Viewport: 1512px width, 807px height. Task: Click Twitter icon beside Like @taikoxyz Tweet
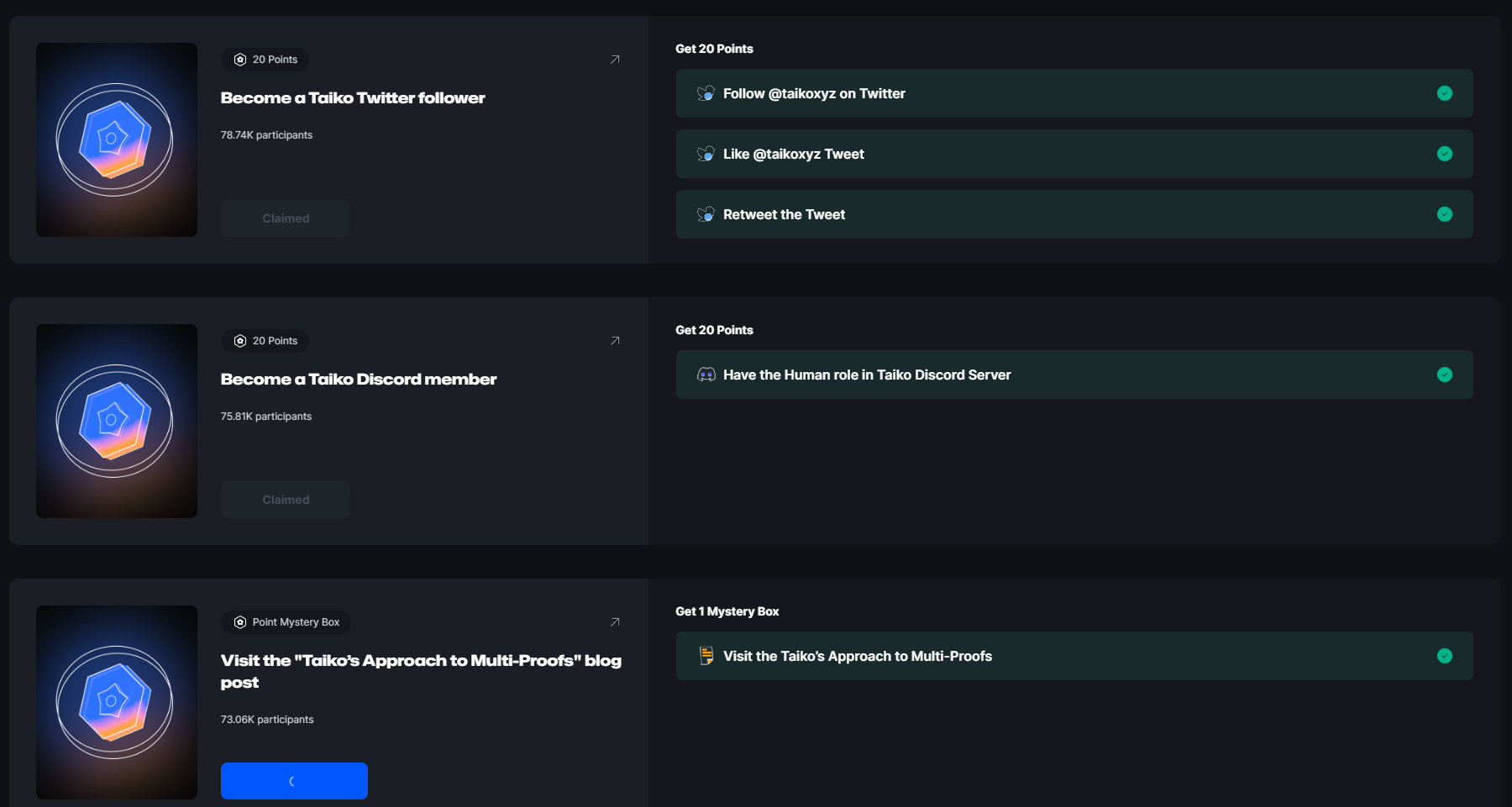(706, 154)
